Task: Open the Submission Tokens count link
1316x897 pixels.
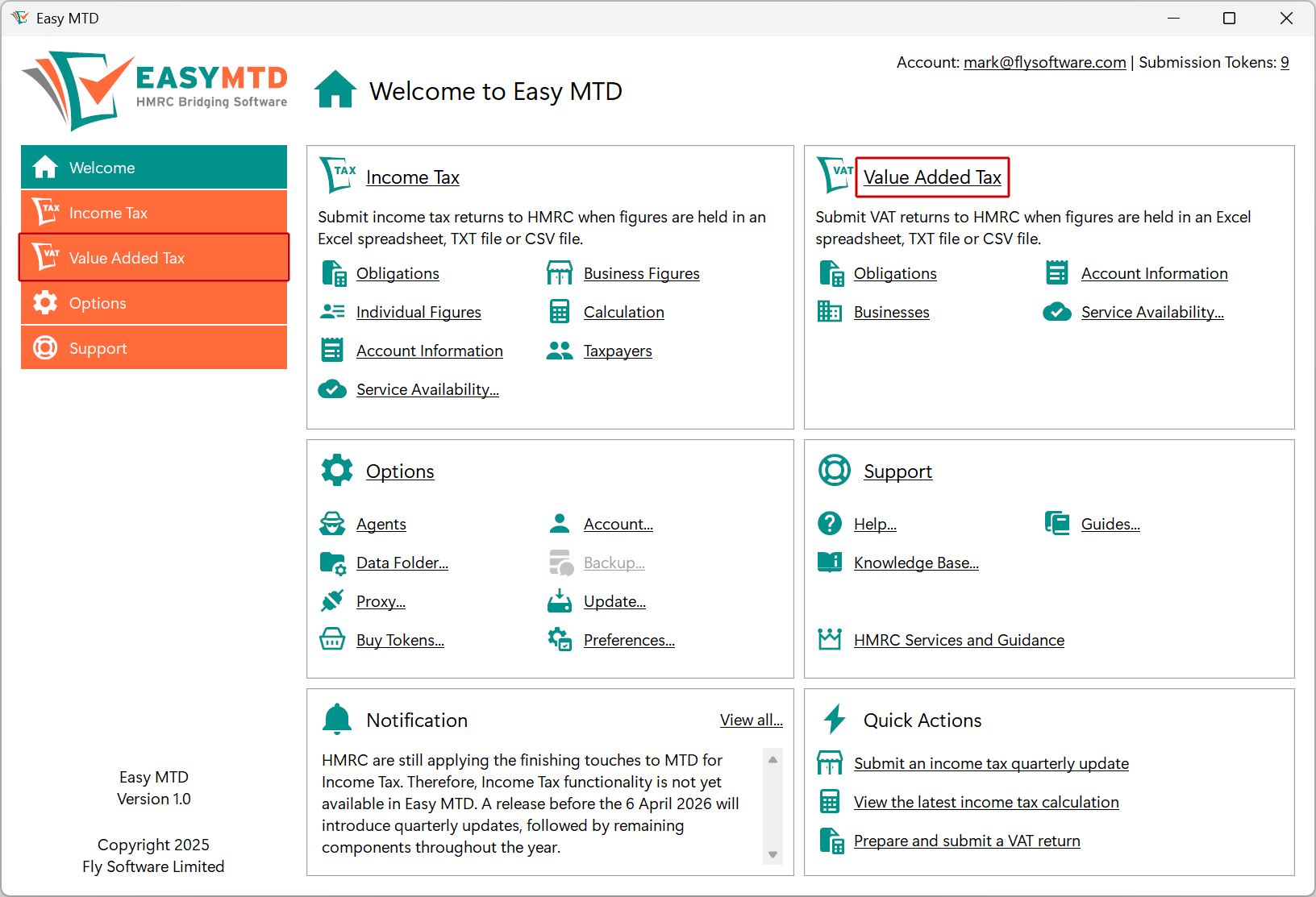Action: click(x=1285, y=61)
